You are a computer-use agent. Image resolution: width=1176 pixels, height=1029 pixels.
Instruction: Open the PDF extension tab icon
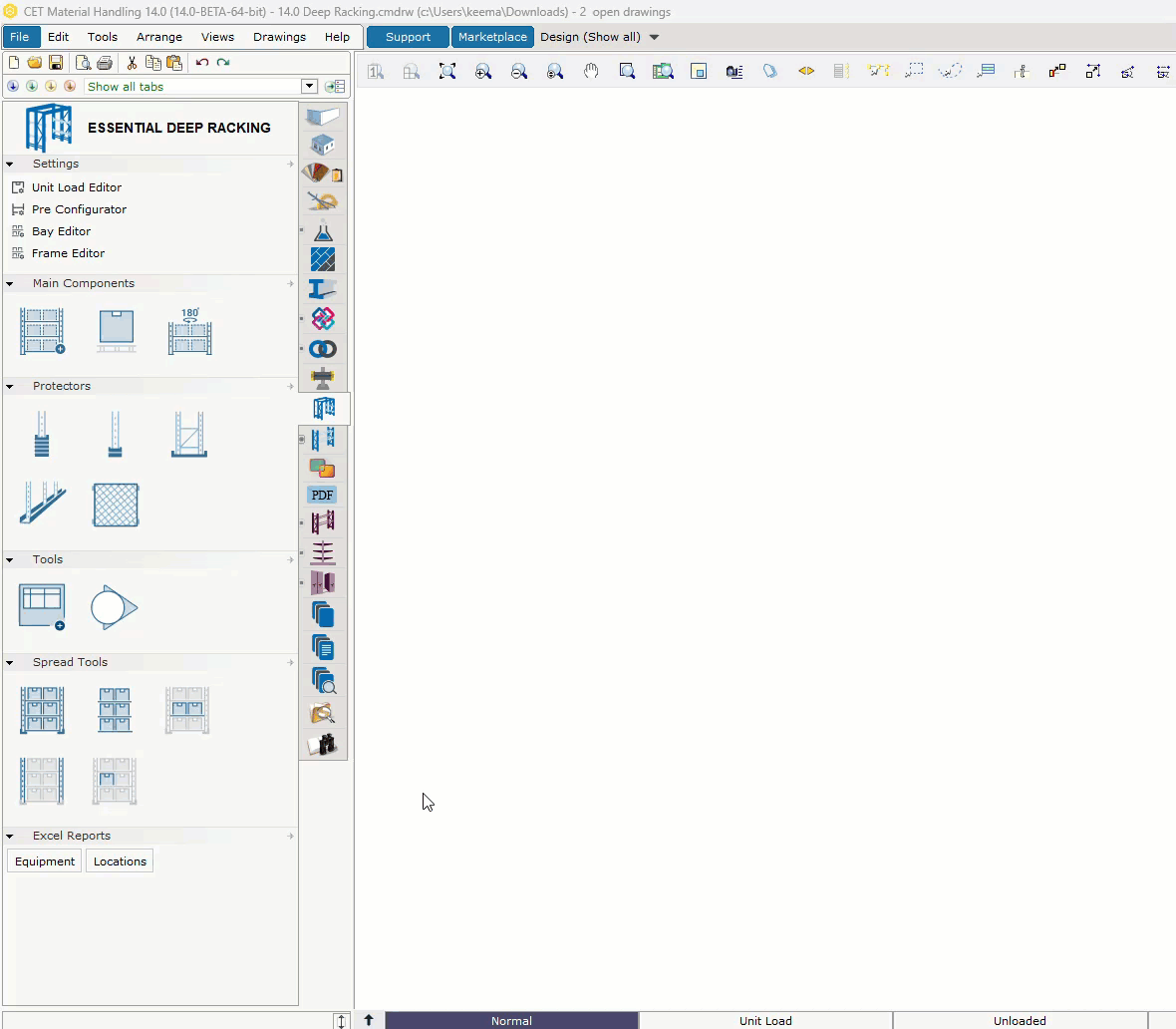pyautogui.click(x=323, y=495)
